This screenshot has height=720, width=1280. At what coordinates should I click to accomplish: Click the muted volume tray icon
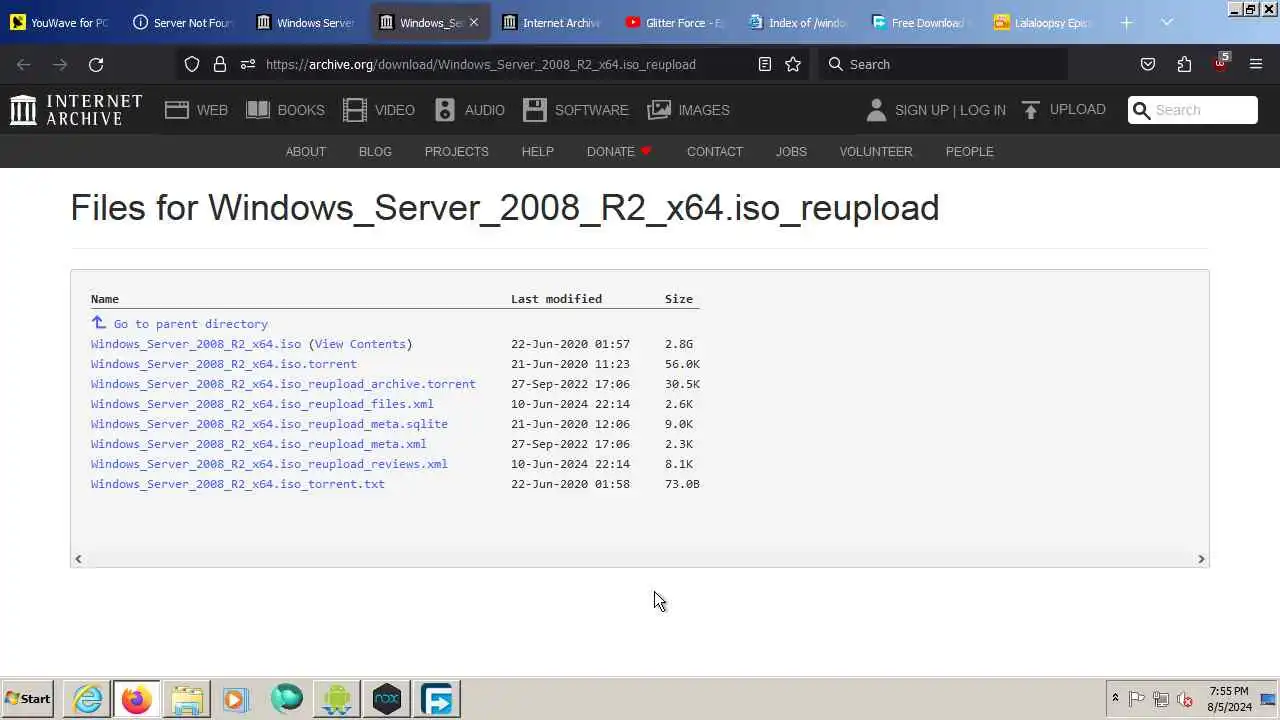[x=1185, y=699]
